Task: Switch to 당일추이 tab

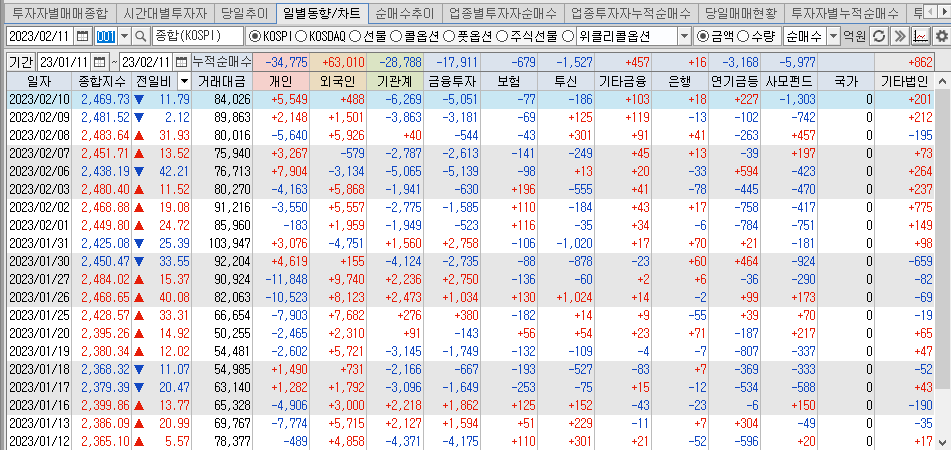Action: pos(244,12)
